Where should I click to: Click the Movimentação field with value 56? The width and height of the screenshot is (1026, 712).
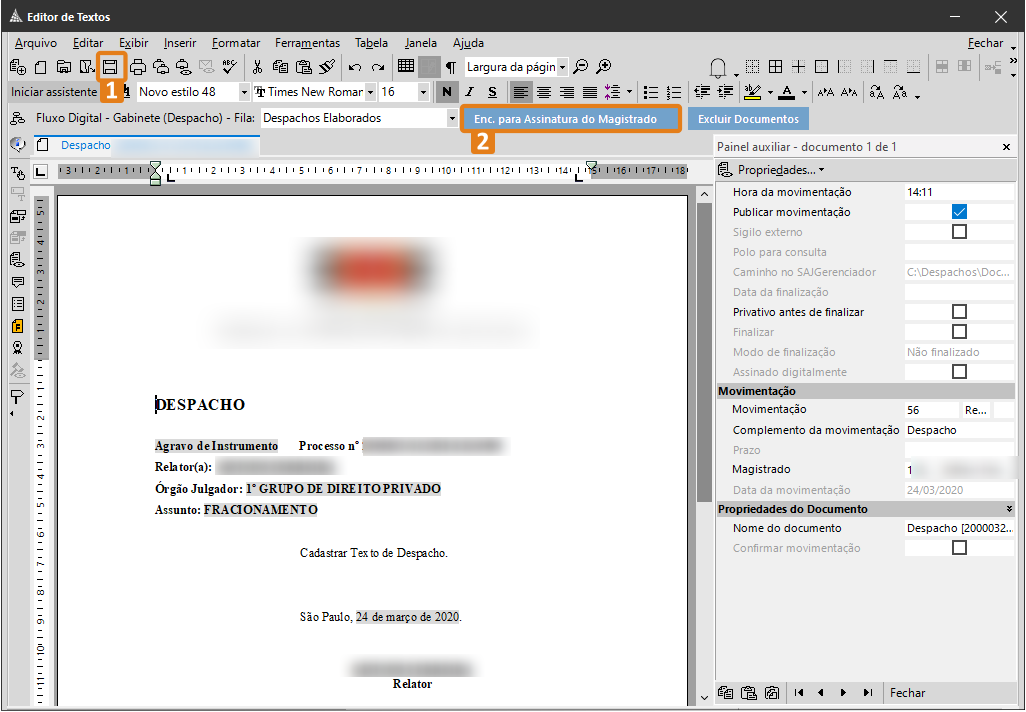932,410
